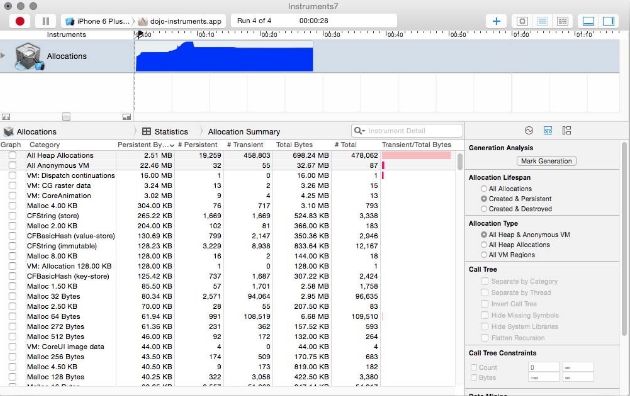The width and height of the screenshot is (630, 396).
Task: Check graph box for All Heap Allocations
Action: click(x=12, y=155)
